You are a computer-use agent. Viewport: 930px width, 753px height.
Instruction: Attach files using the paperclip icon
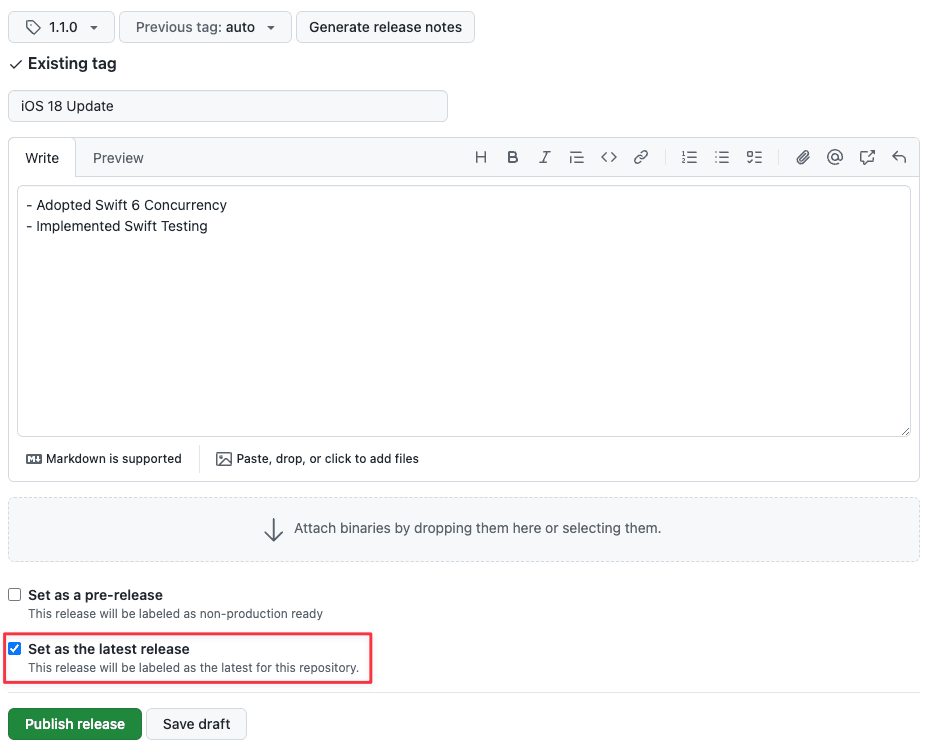click(802, 157)
